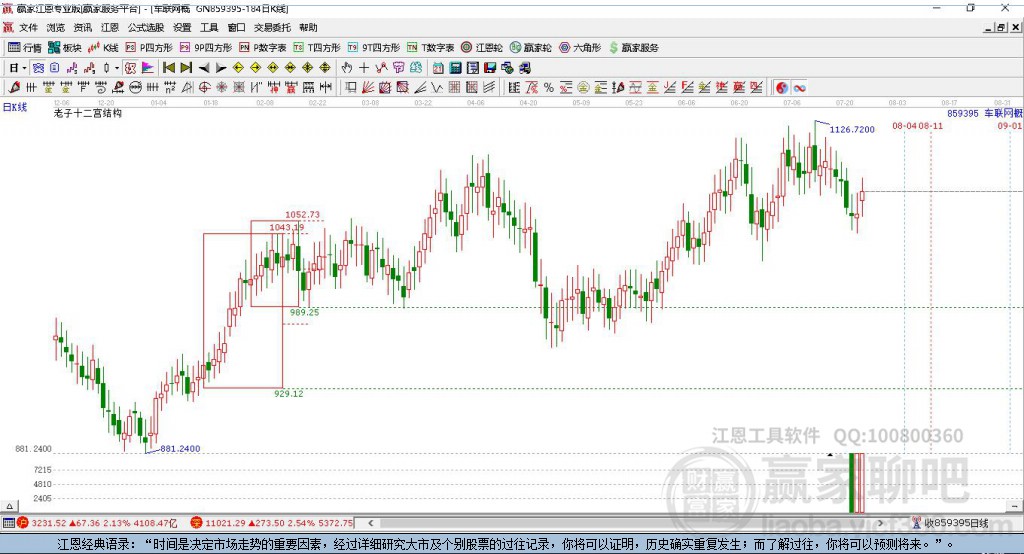
Task: Click the 881.2400 low price label
Action: pyautogui.click(x=180, y=449)
